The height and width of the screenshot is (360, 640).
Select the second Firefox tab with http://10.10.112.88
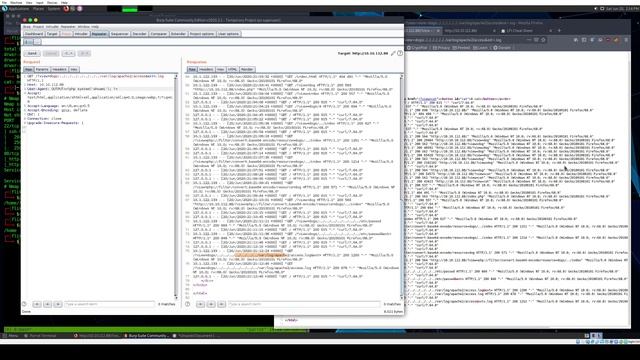(x=469, y=31)
